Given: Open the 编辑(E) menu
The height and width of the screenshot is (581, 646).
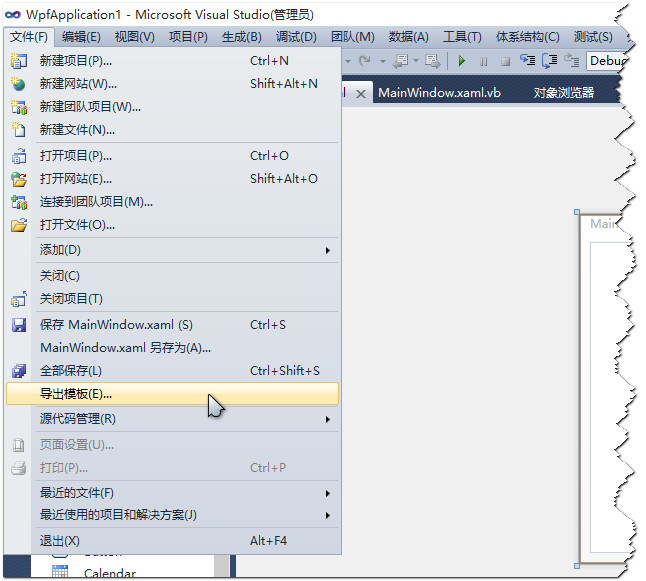Looking at the screenshot, I should 81,37.
